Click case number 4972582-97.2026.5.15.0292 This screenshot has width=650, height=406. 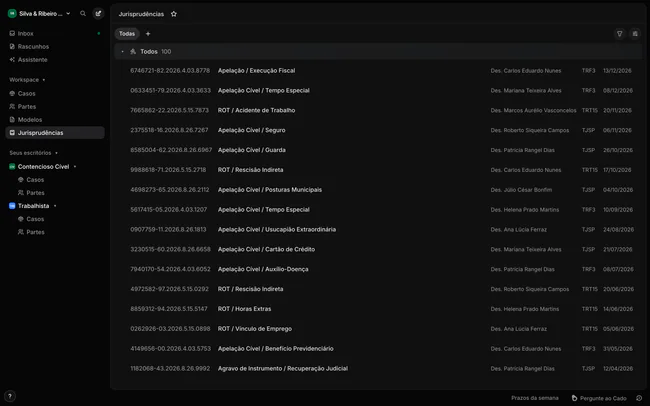[x=169, y=289]
